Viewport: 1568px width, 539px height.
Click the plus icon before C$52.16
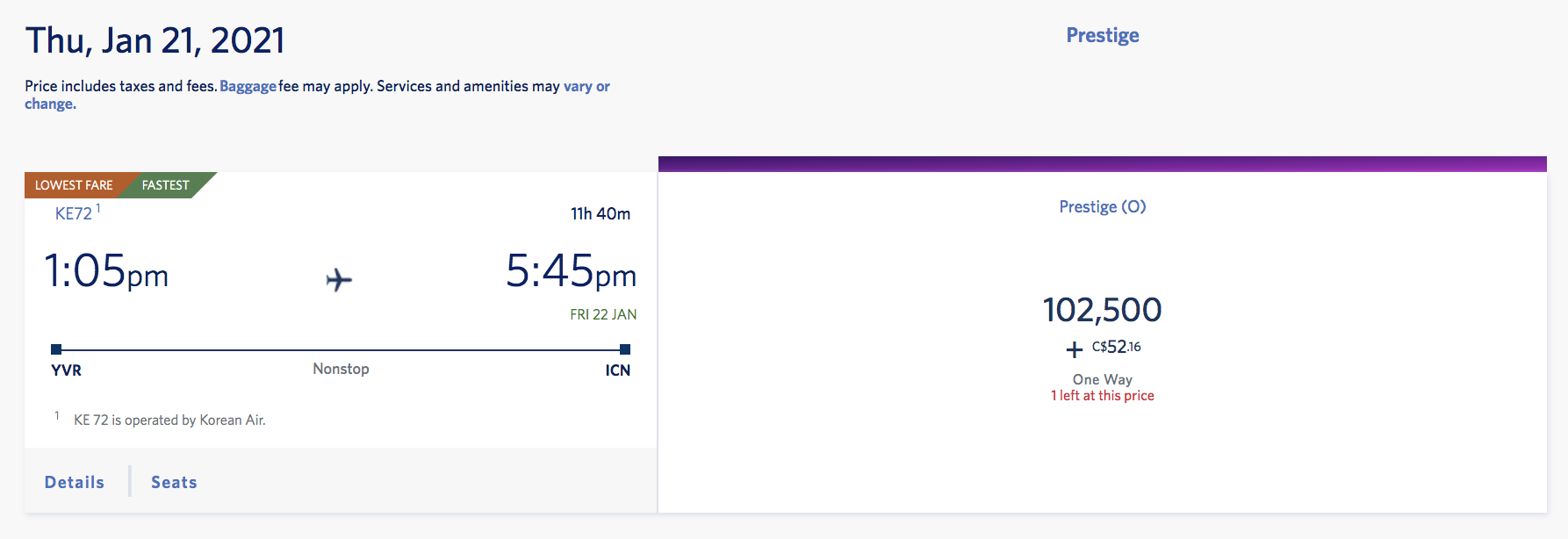tap(1075, 349)
